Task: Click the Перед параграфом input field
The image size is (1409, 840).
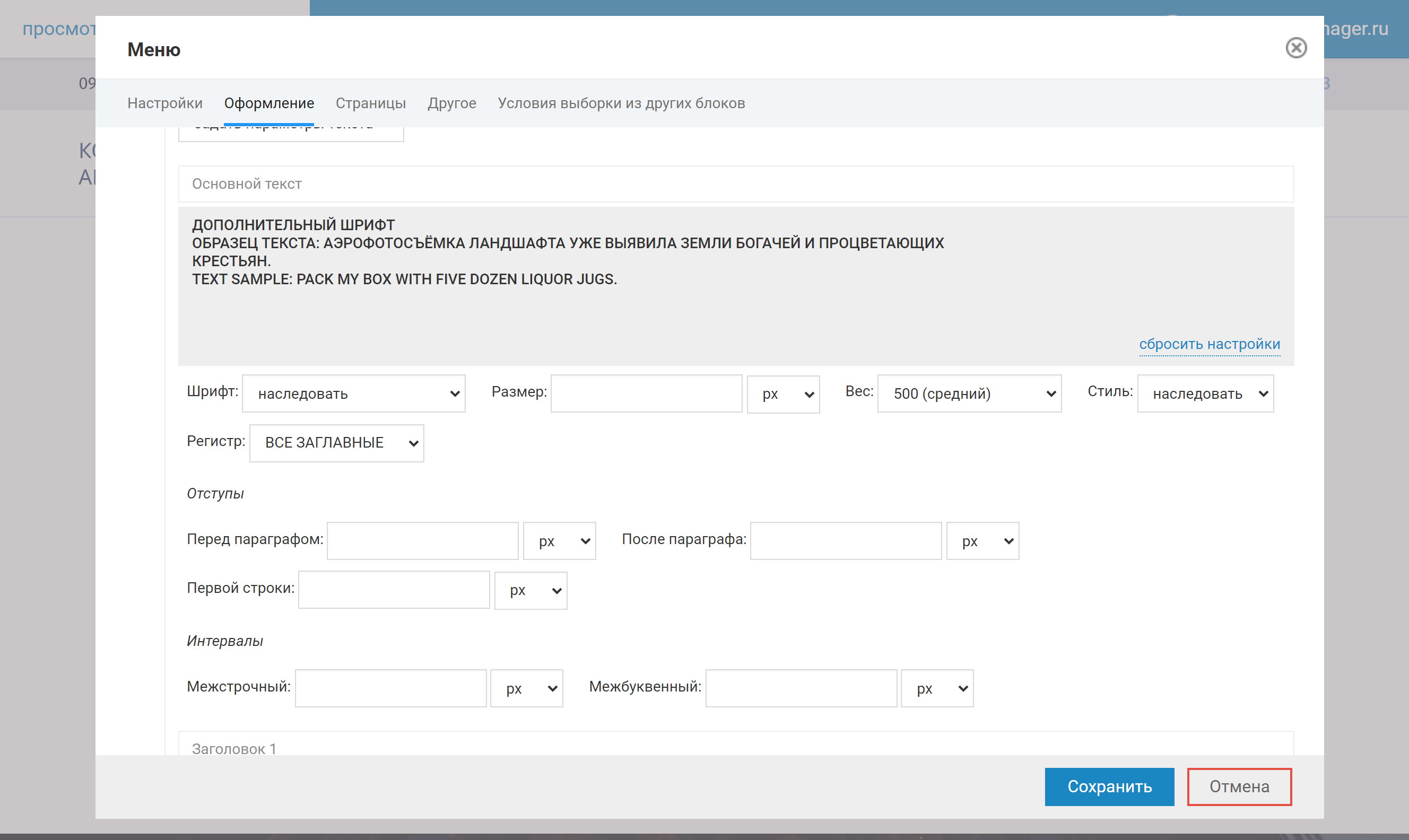Action: tap(422, 541)
